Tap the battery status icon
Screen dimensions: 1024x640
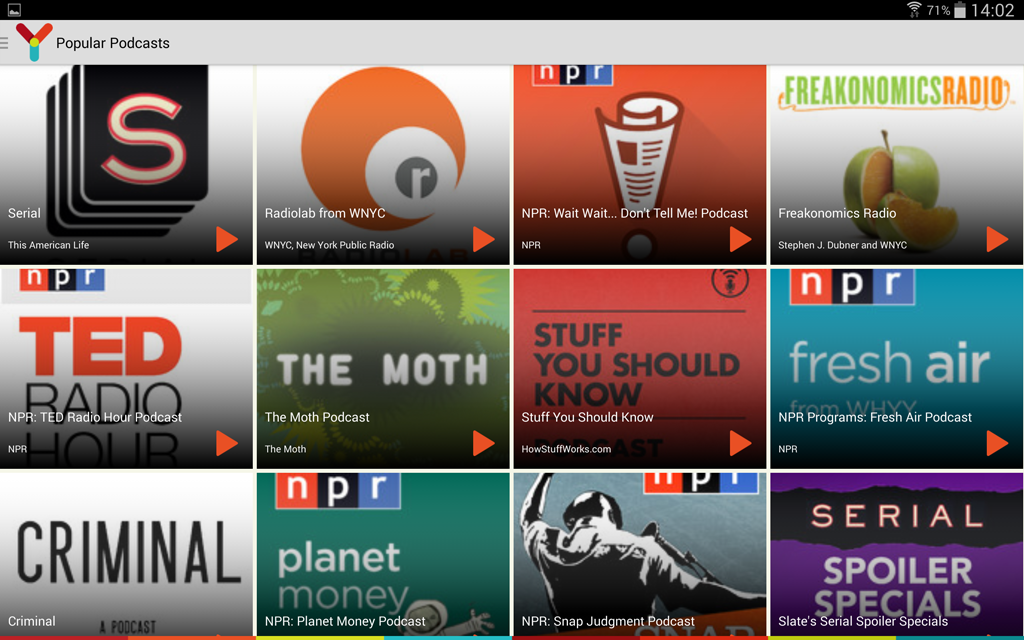pyautogui.click(x=959, y=10)
